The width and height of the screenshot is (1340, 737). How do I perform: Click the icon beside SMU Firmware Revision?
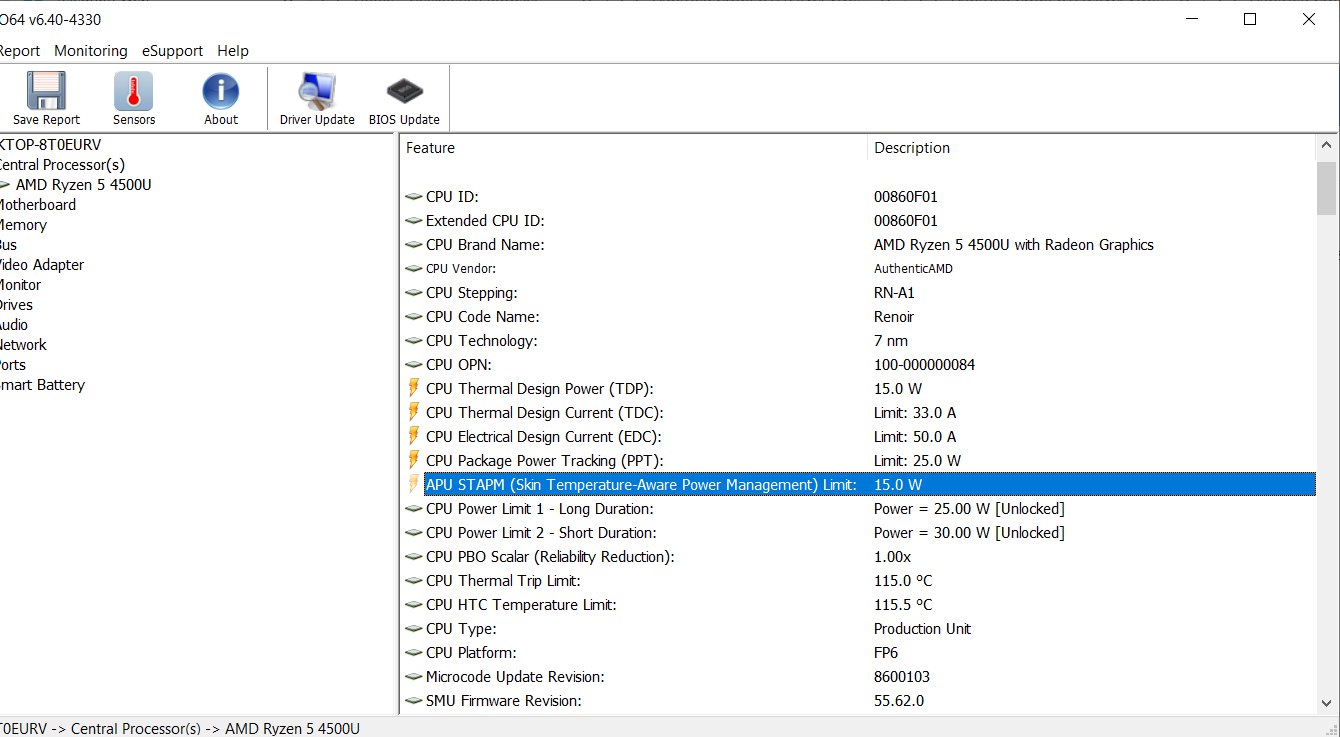click(x=413, y=701)
